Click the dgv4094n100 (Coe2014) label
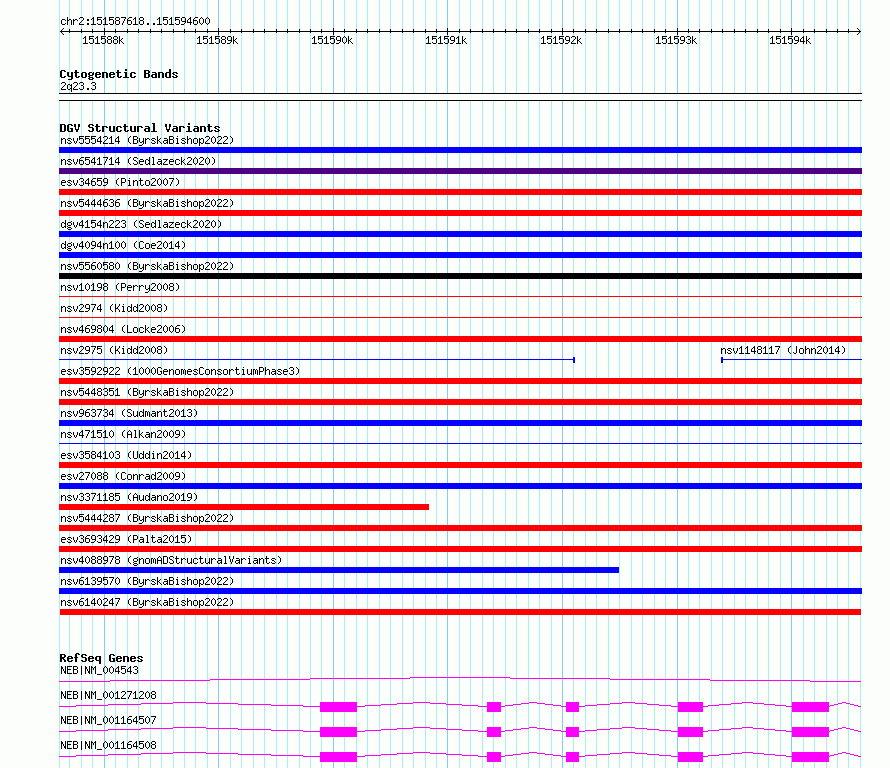 [x=123, y=245]
